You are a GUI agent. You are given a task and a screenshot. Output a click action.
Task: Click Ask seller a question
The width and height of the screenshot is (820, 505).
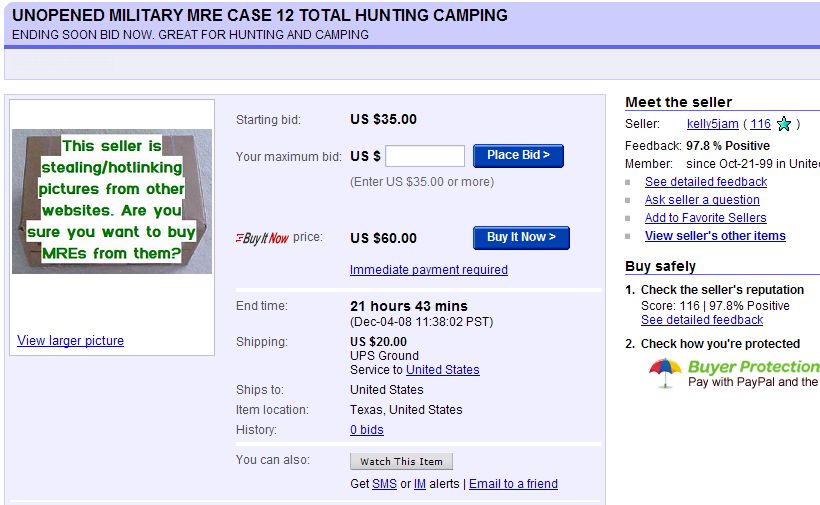[x=702, y=200]
